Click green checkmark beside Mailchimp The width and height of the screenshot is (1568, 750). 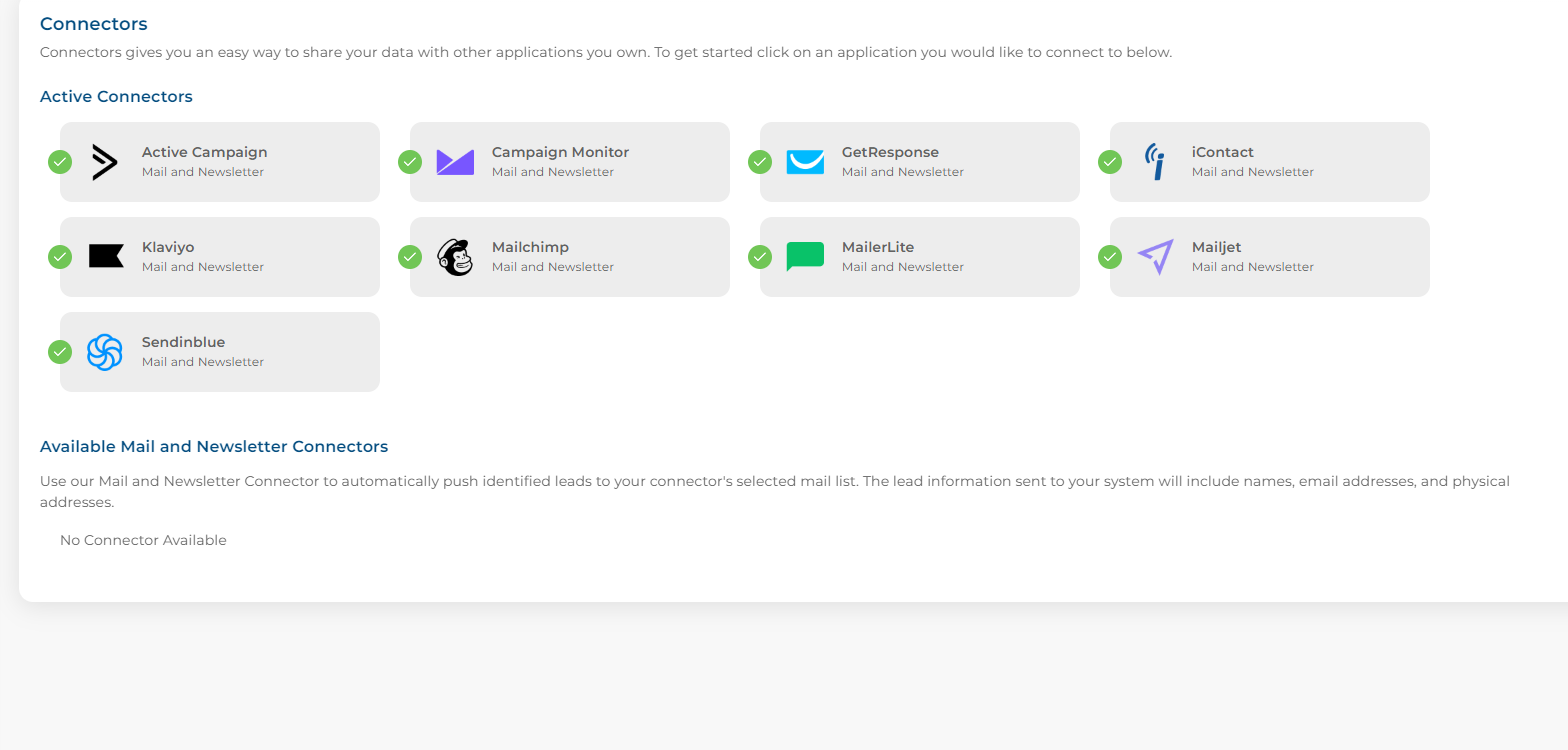coord(410,257)
